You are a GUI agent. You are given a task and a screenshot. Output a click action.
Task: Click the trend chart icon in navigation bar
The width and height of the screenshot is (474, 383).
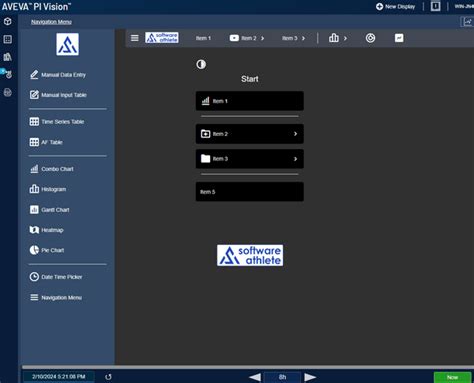[x=399, y=38]
